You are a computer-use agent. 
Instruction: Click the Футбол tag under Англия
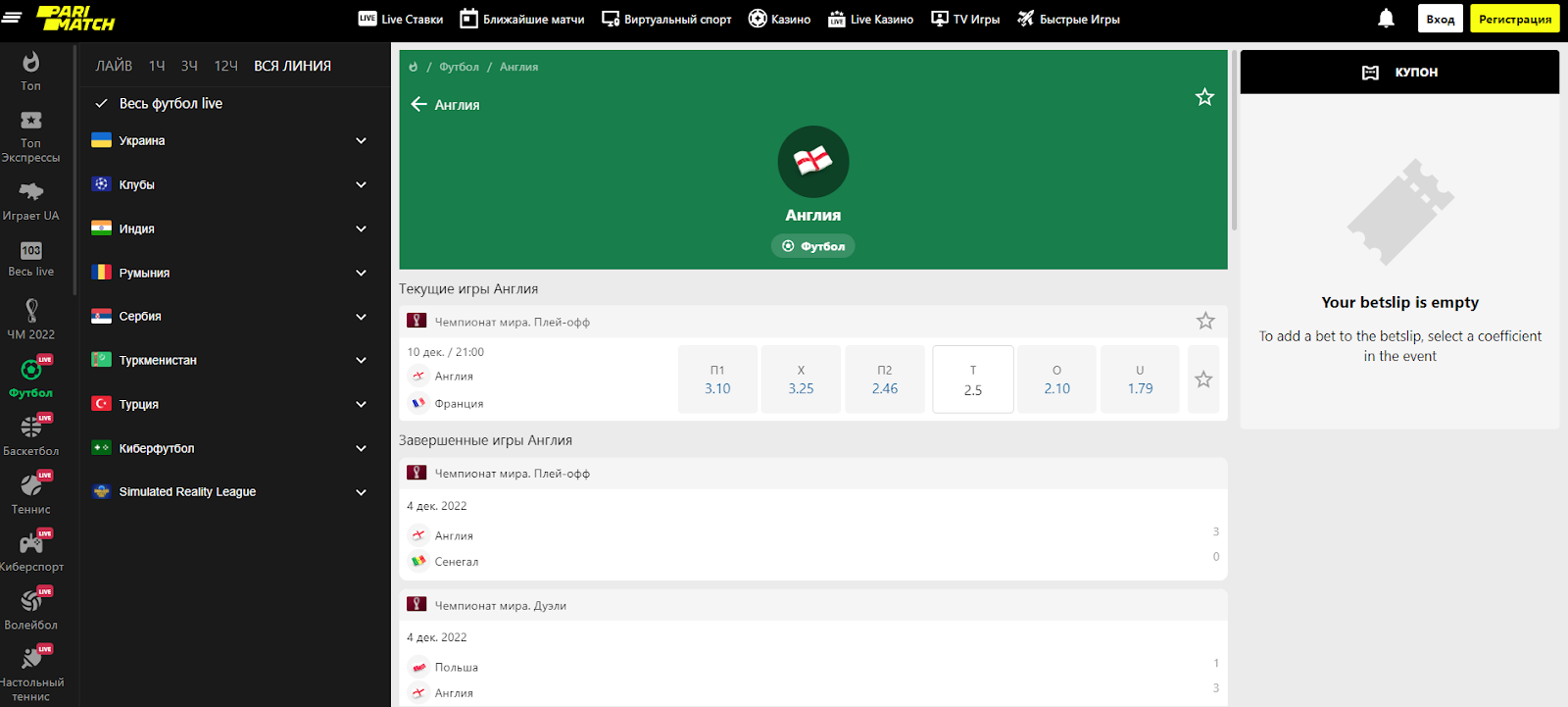click(813, 246)
